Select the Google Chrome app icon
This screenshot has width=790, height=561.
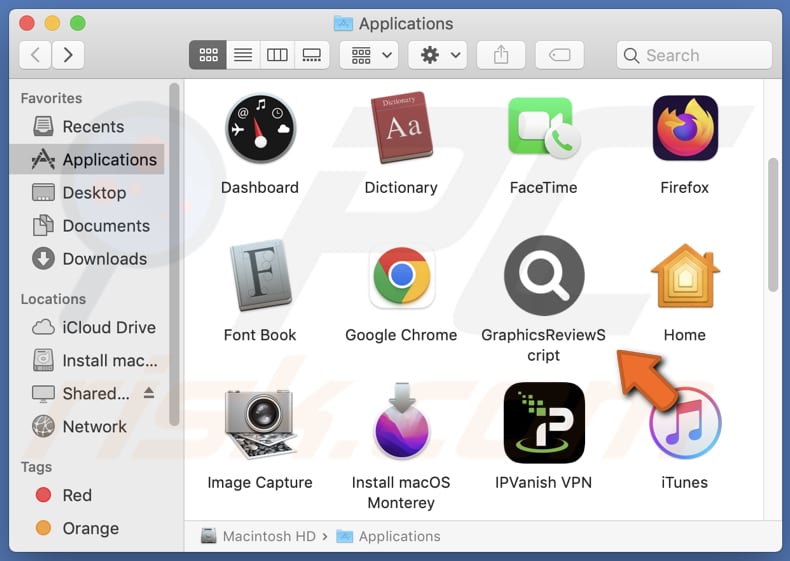click(402, 276)
